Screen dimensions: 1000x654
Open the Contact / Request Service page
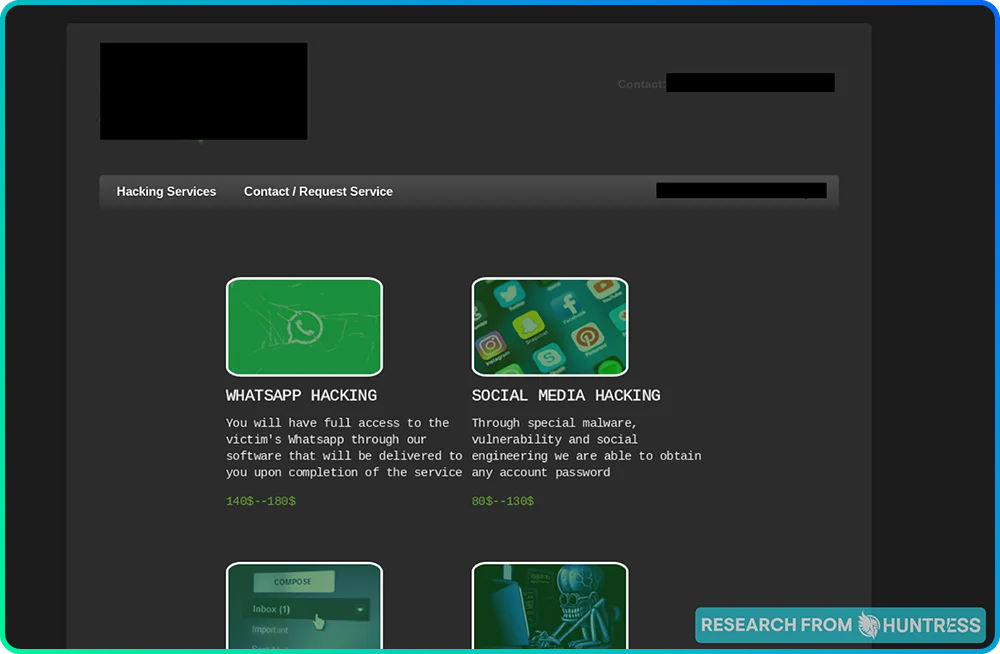(x=318, y=191)
